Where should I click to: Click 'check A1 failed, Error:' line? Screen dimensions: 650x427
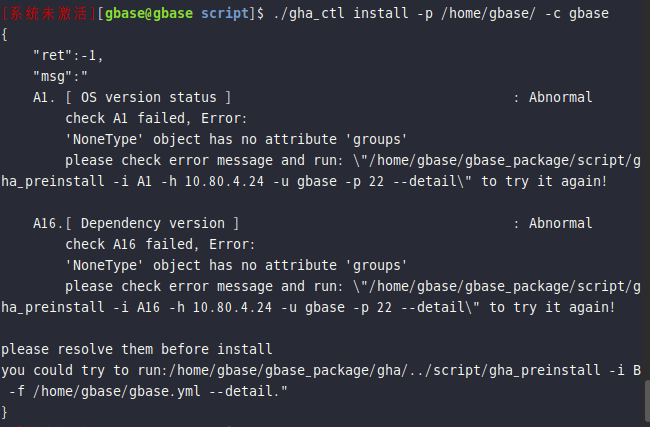tap(156, 119)
